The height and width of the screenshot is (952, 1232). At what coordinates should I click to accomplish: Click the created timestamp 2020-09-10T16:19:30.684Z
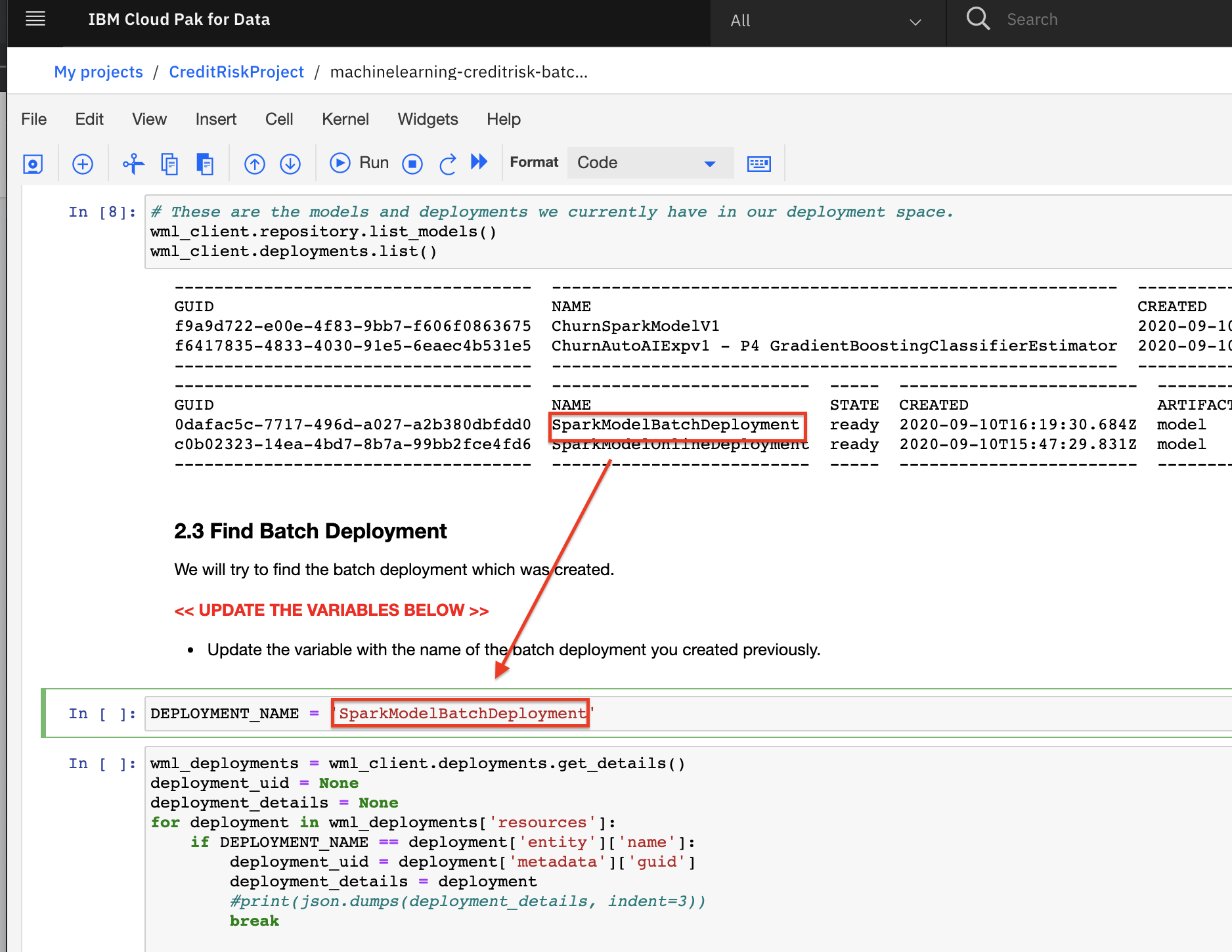pyautogui.click(x=1018, y=425)
